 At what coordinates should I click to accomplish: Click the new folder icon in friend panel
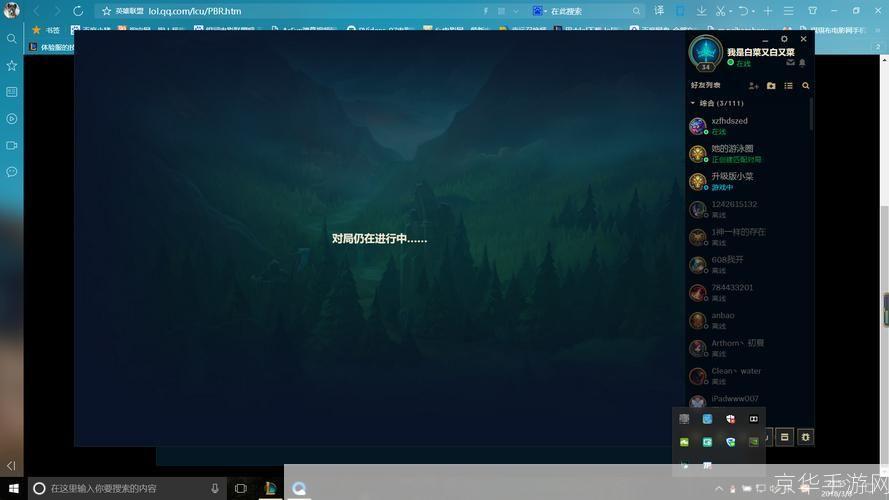click(x=771, y=86)
